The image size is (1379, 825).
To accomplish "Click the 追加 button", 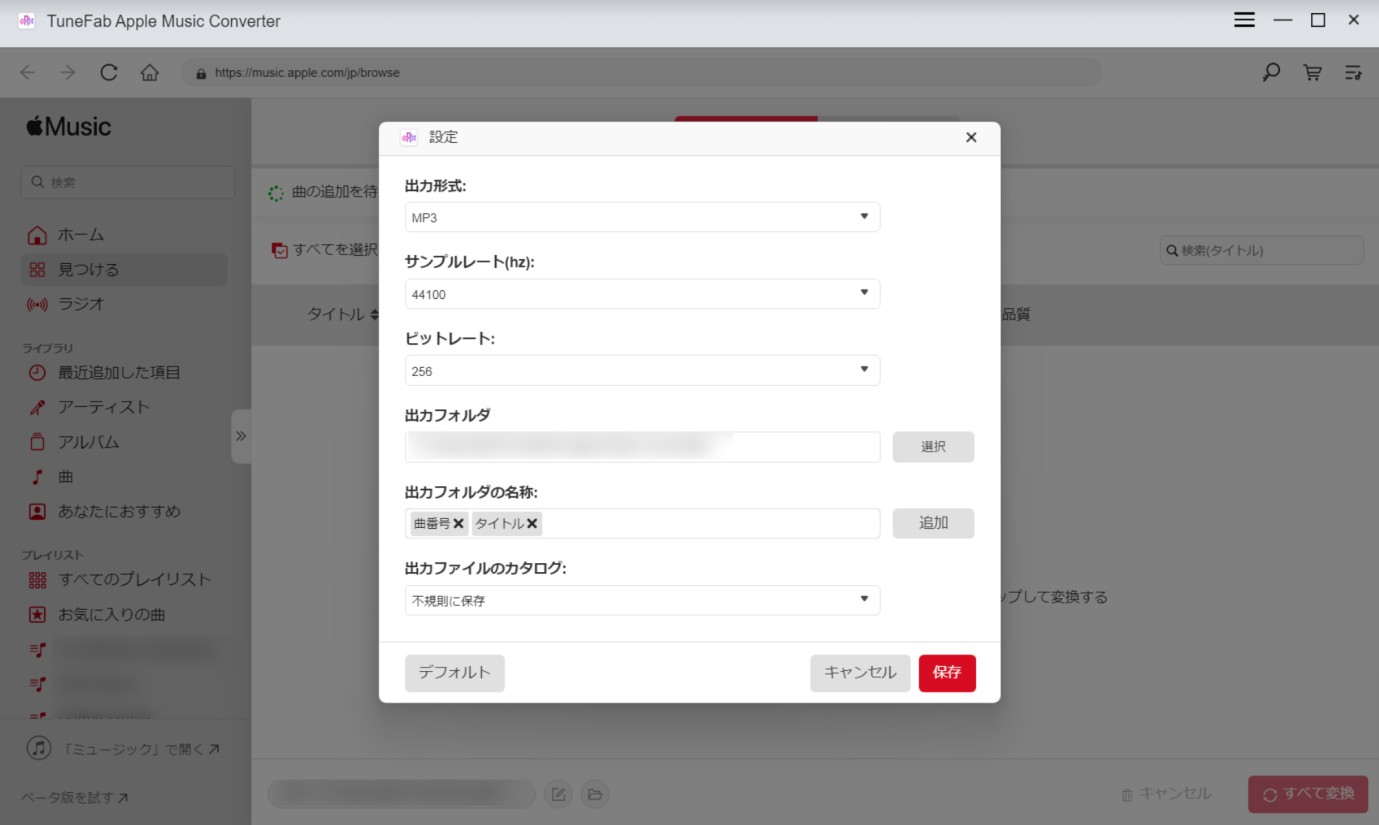I will [x=933, y=523].
